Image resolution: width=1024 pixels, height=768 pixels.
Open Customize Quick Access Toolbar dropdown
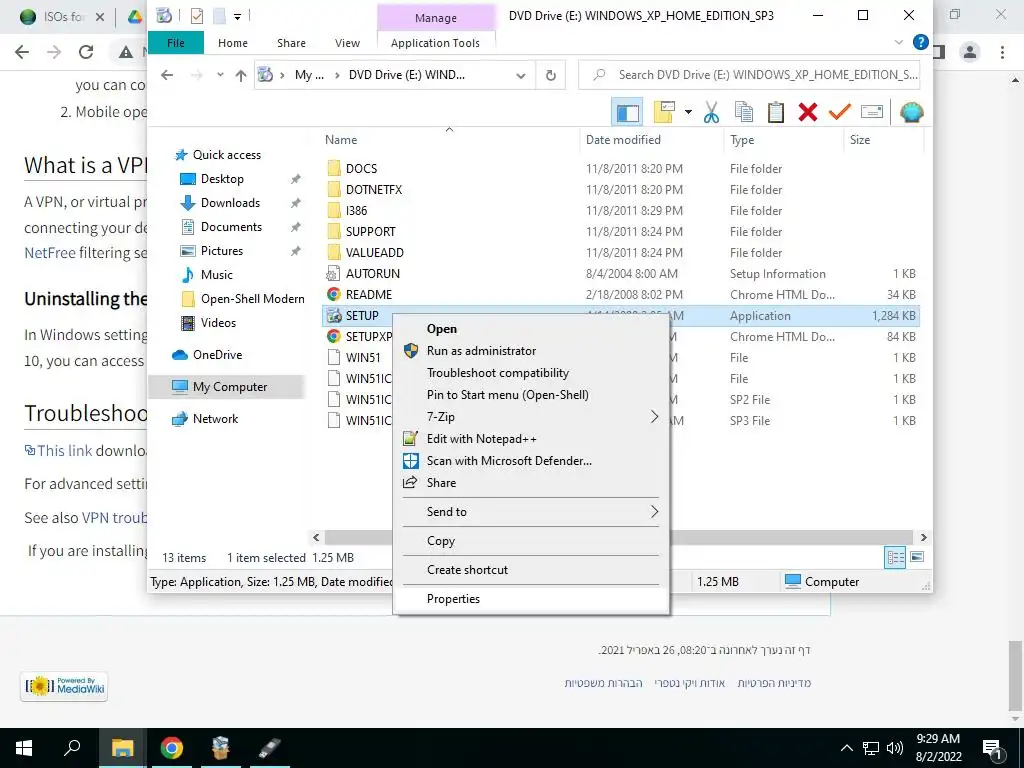(x=238, y=16)
